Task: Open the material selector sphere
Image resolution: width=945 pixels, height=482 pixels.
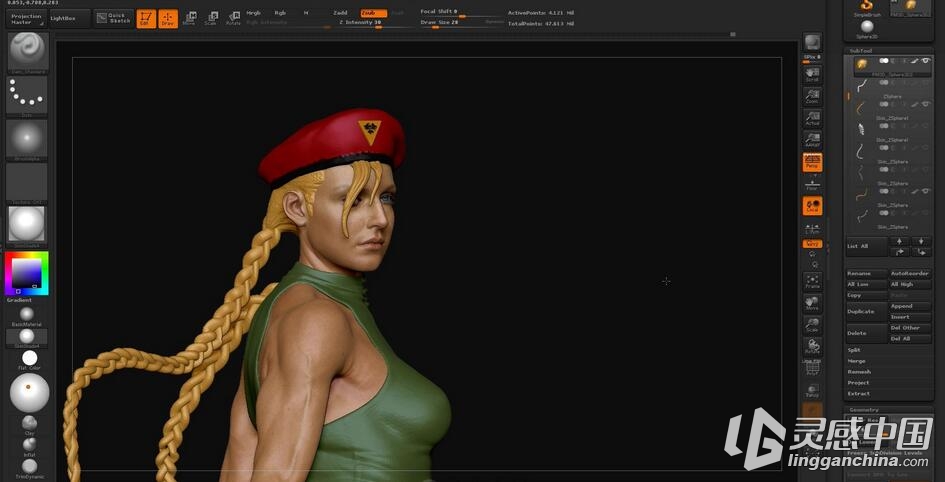Action: point(27,226)
